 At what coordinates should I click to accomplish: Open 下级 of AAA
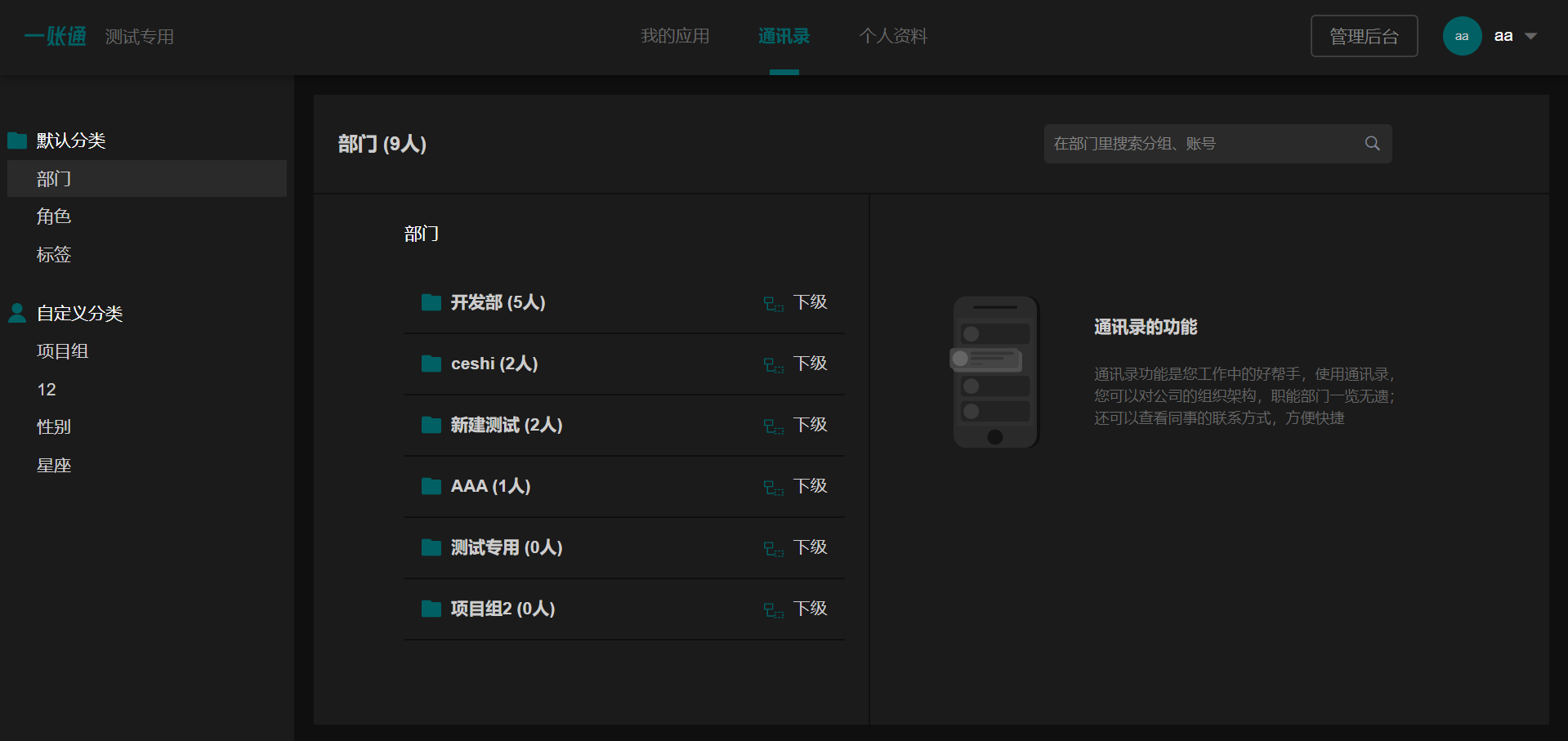[x=810, y=486]
